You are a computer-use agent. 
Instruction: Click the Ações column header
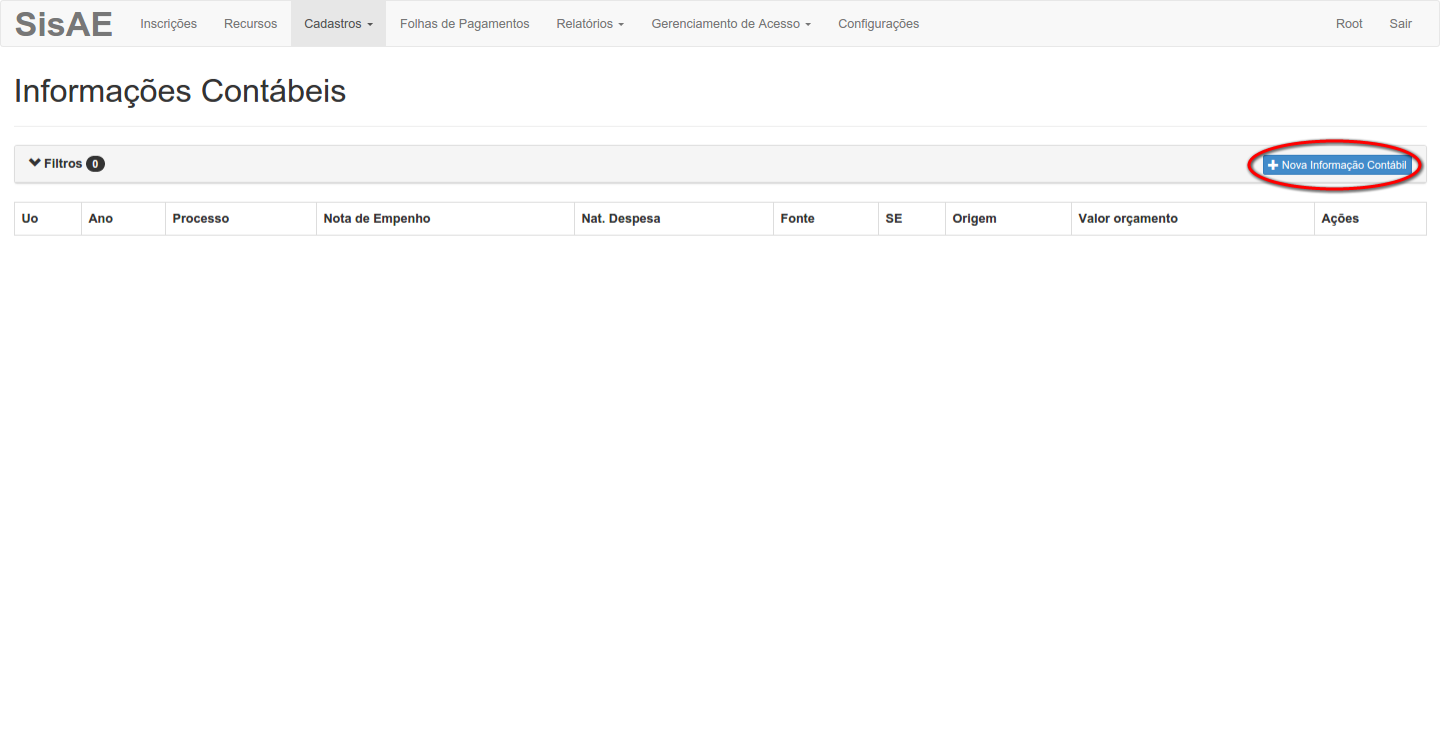[1371, 219]
